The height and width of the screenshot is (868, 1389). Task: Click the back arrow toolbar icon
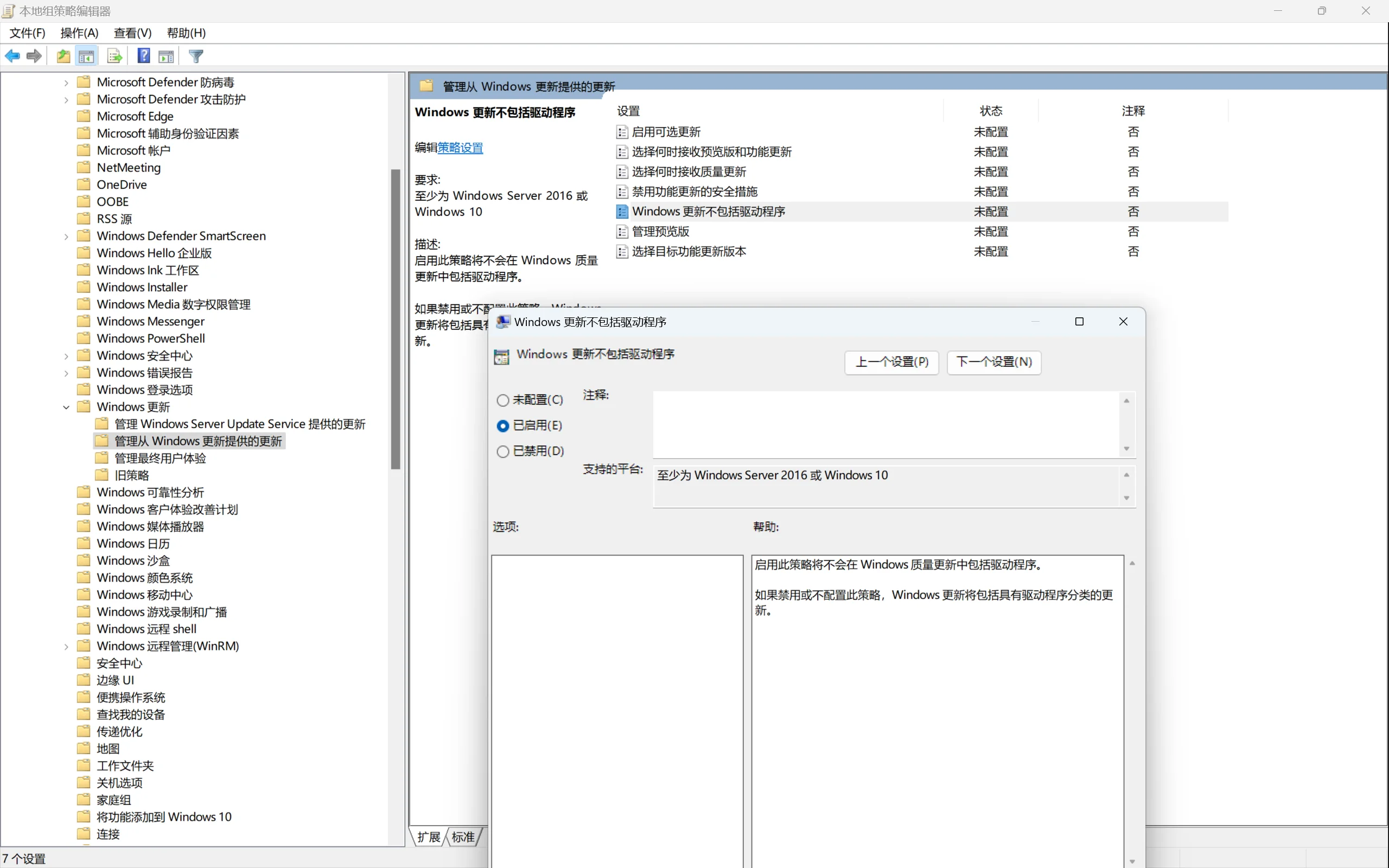pos(12,56)
